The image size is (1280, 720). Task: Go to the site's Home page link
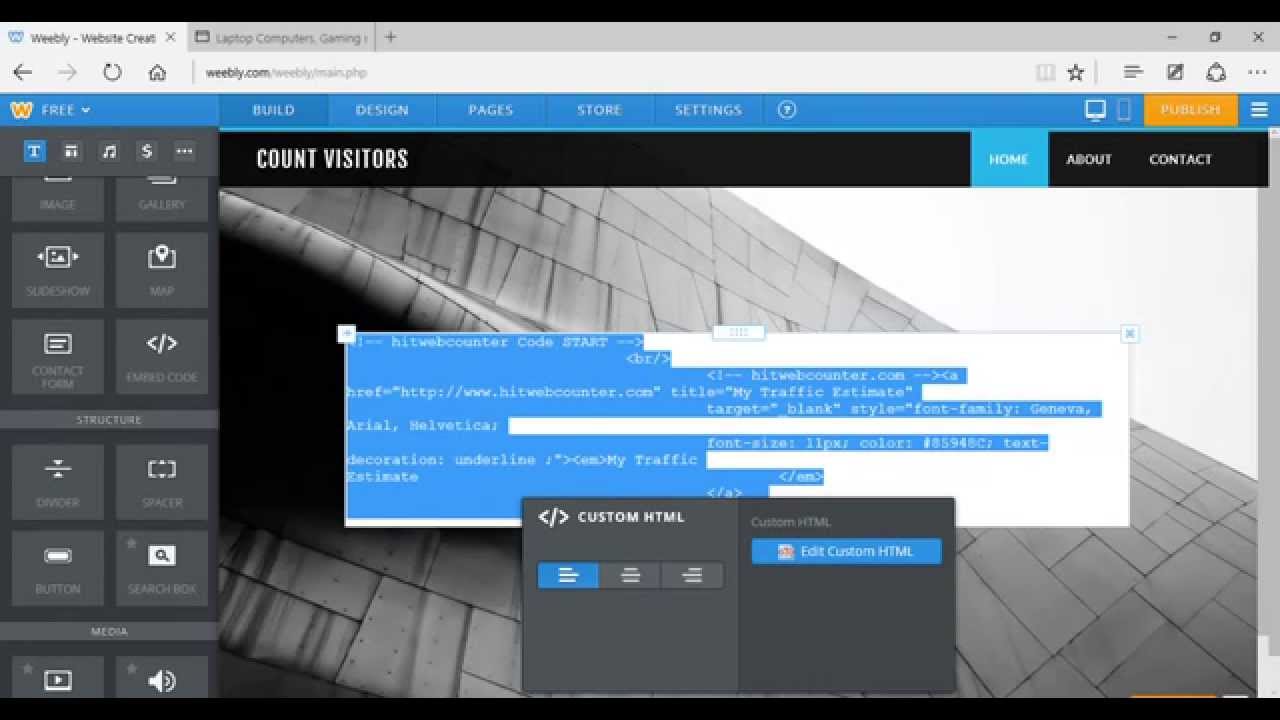click(1009, 159)
